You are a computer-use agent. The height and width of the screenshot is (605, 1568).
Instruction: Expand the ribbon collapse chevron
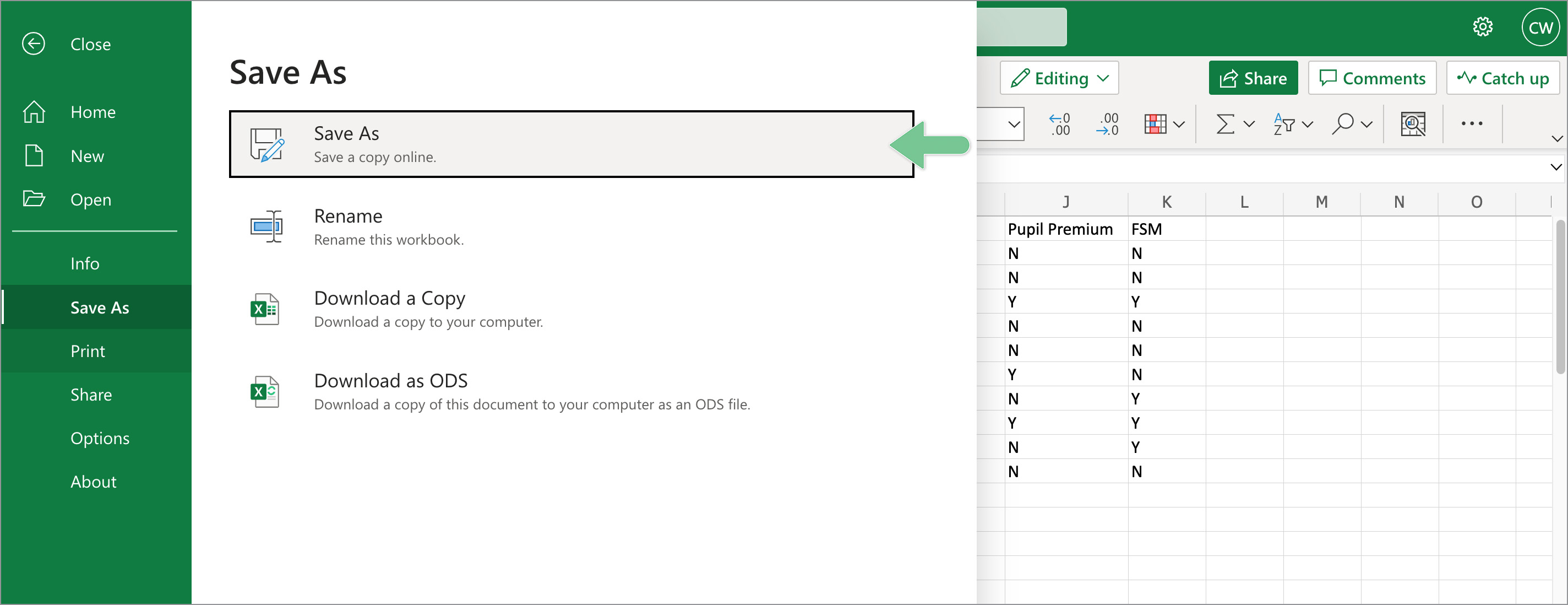[x=1556, y=139]
